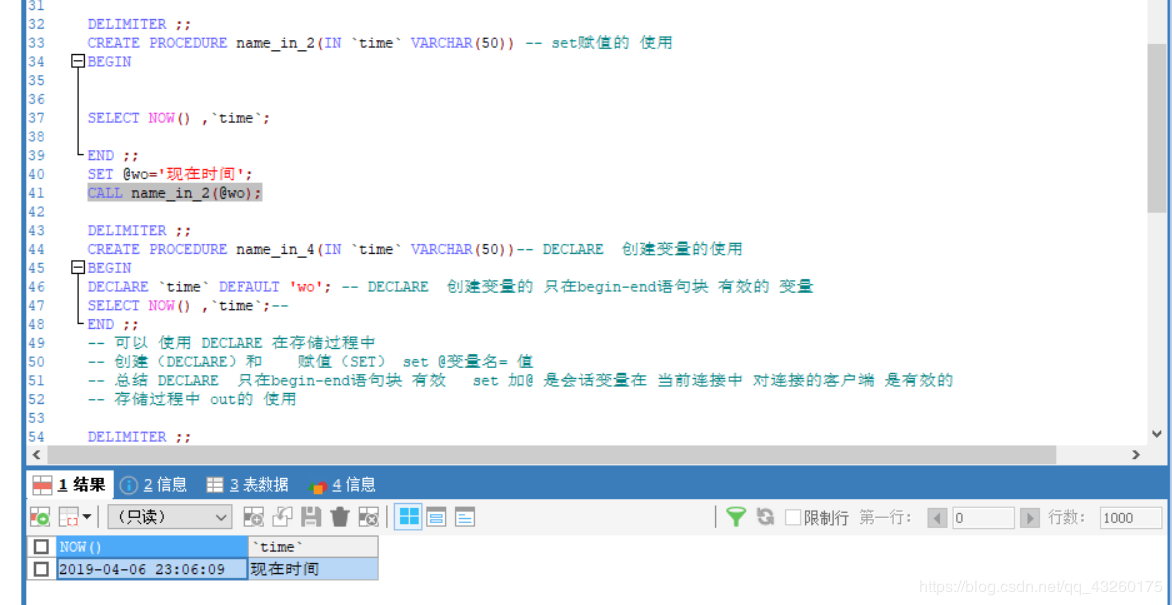Click the DECLARE `time` DEFAULT 'wo' line

click(450, 286)
